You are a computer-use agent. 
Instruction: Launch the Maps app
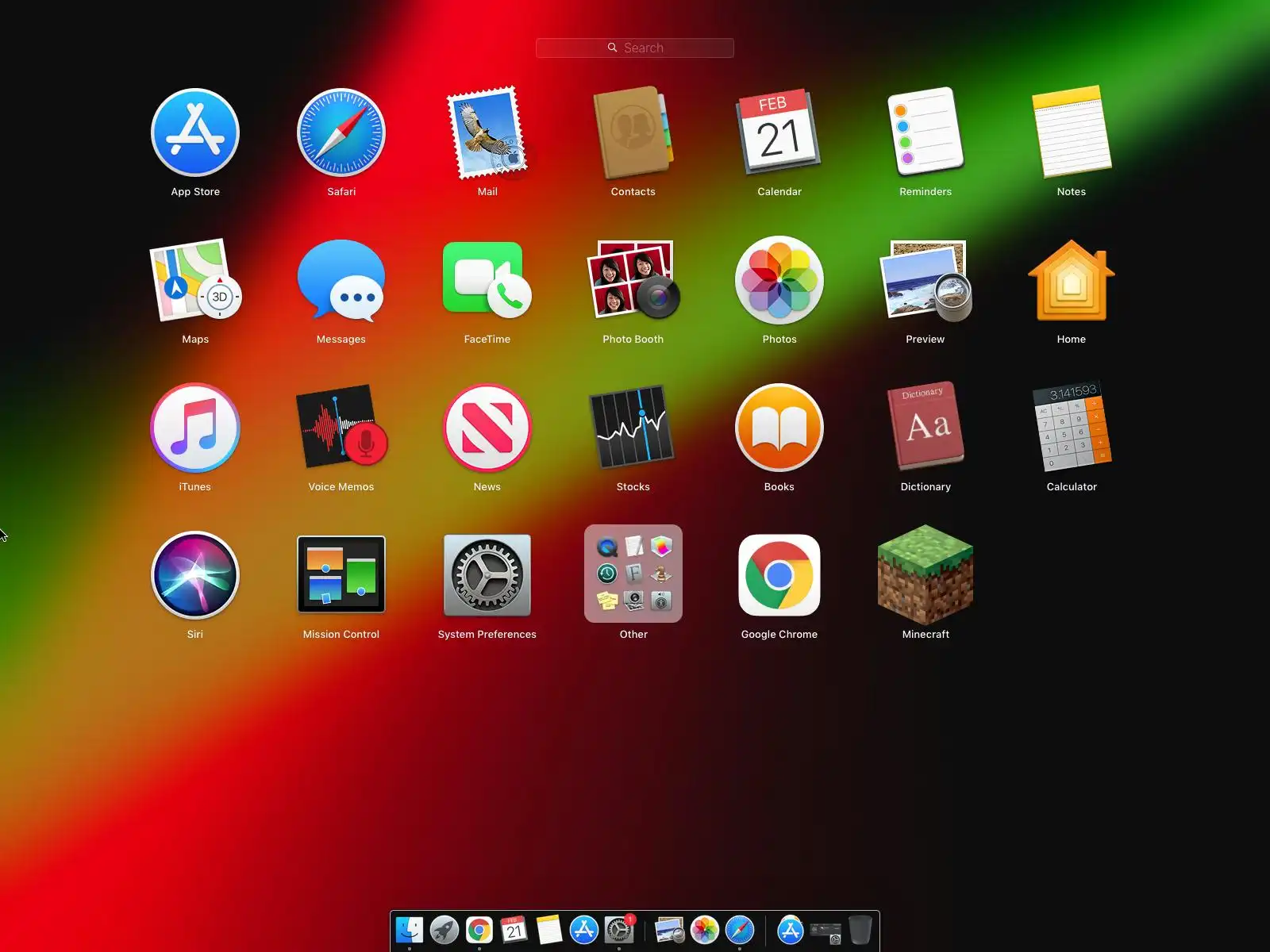(195, 279)
